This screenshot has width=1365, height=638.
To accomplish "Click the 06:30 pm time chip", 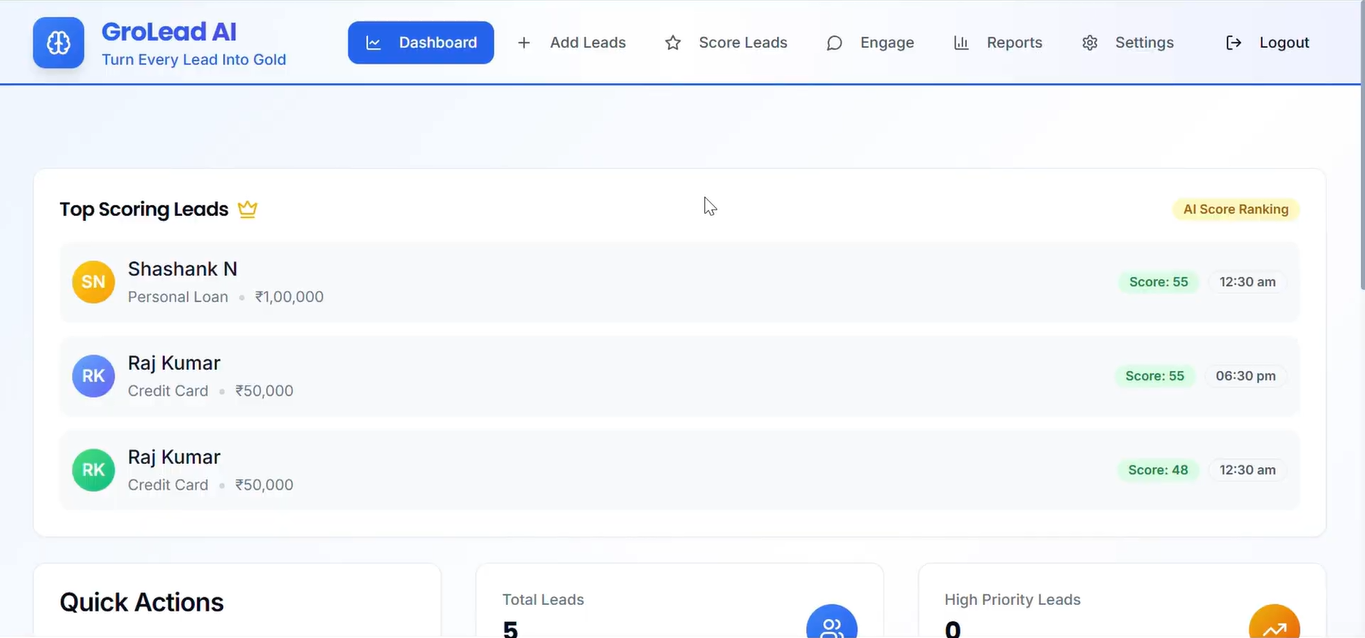I will pyautogui.click(x=1245, y=376).
